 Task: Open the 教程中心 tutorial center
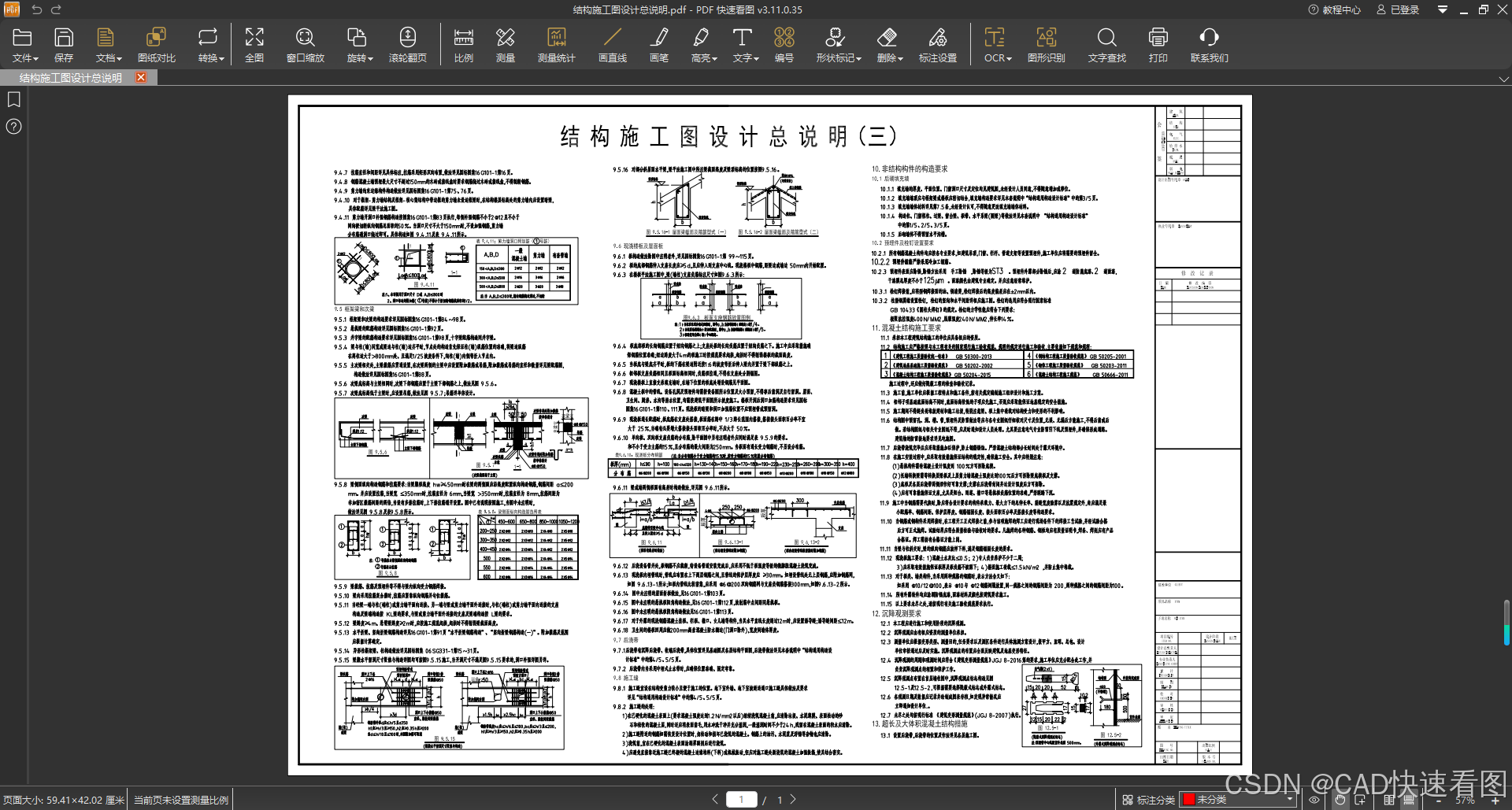coord(1334,9)
